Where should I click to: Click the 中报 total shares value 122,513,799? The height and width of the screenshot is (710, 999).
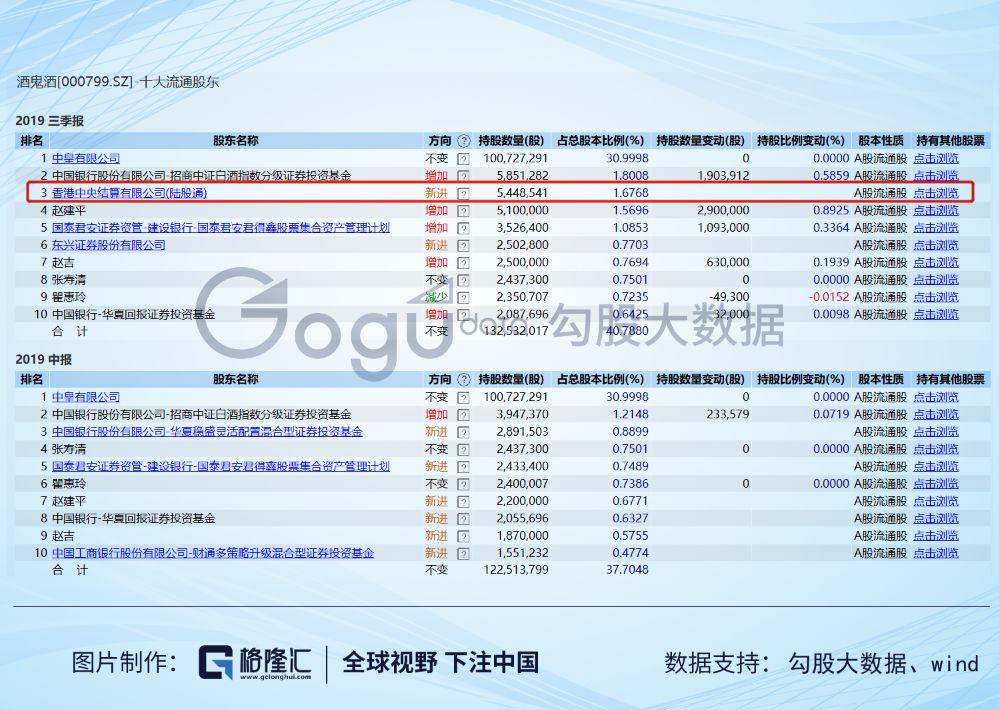click(x=516, y=570)
